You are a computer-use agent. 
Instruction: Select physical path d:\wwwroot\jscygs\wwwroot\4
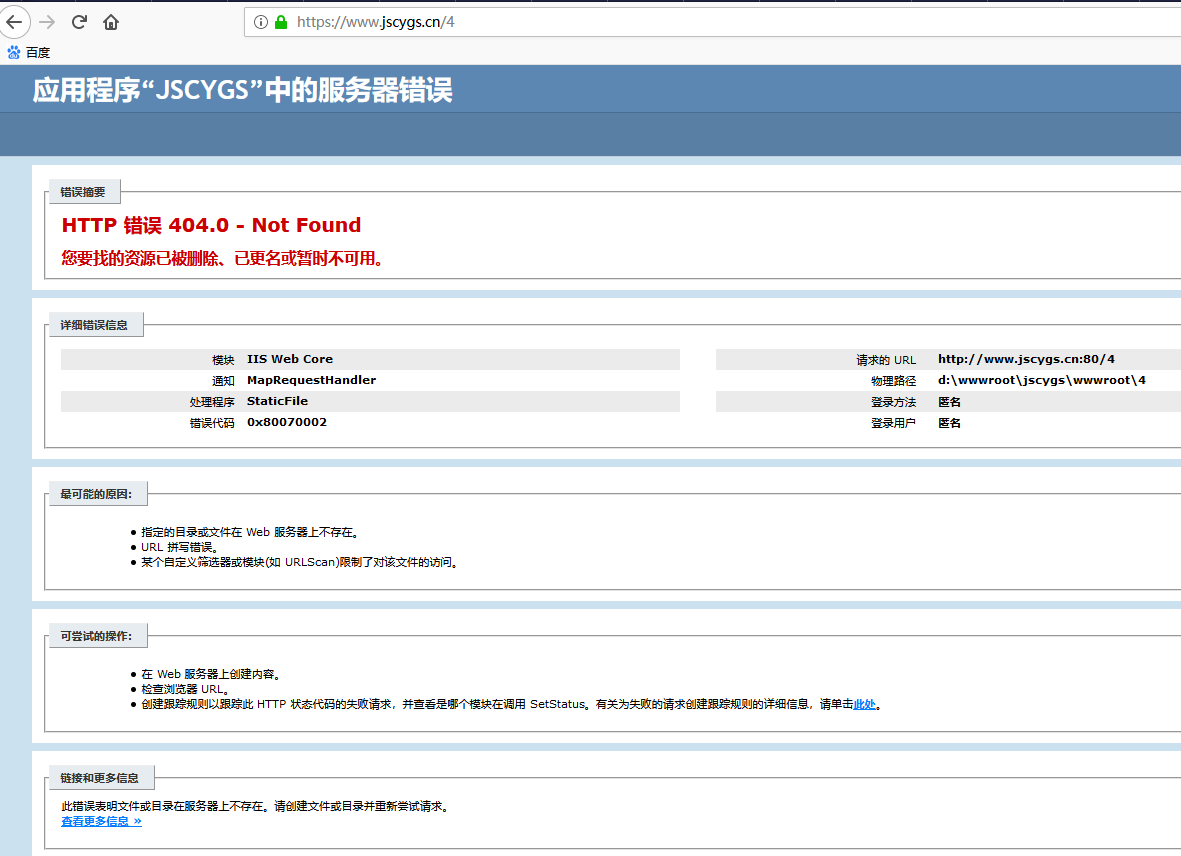pos(1042,380)
